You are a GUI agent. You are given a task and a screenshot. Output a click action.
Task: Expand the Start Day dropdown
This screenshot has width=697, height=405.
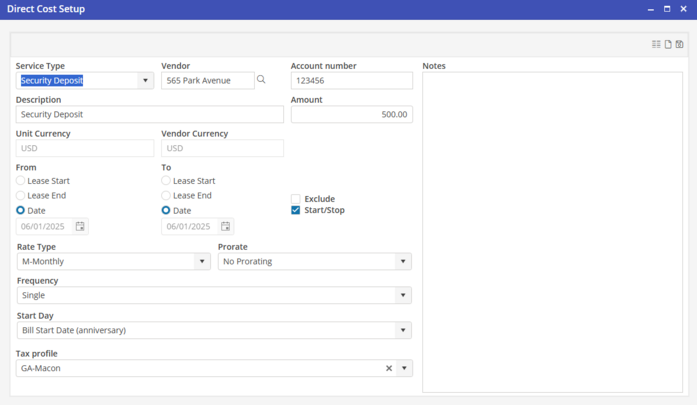(x=403, y=330)
